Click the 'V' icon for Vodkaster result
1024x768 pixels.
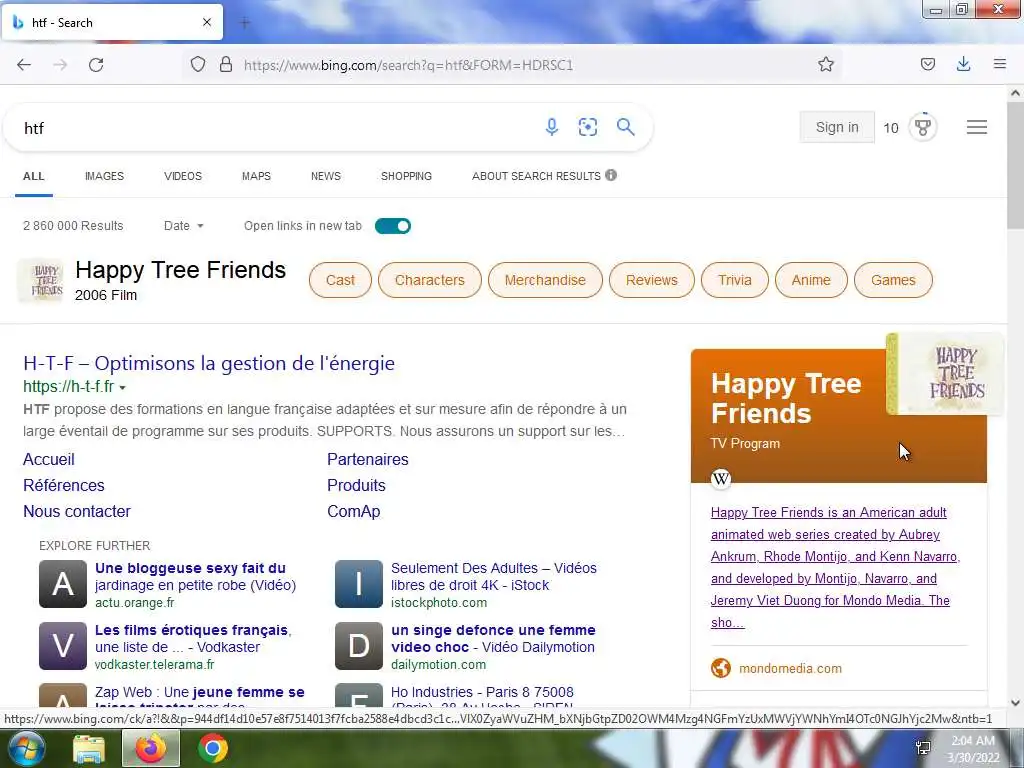click(x=63, y=646)
